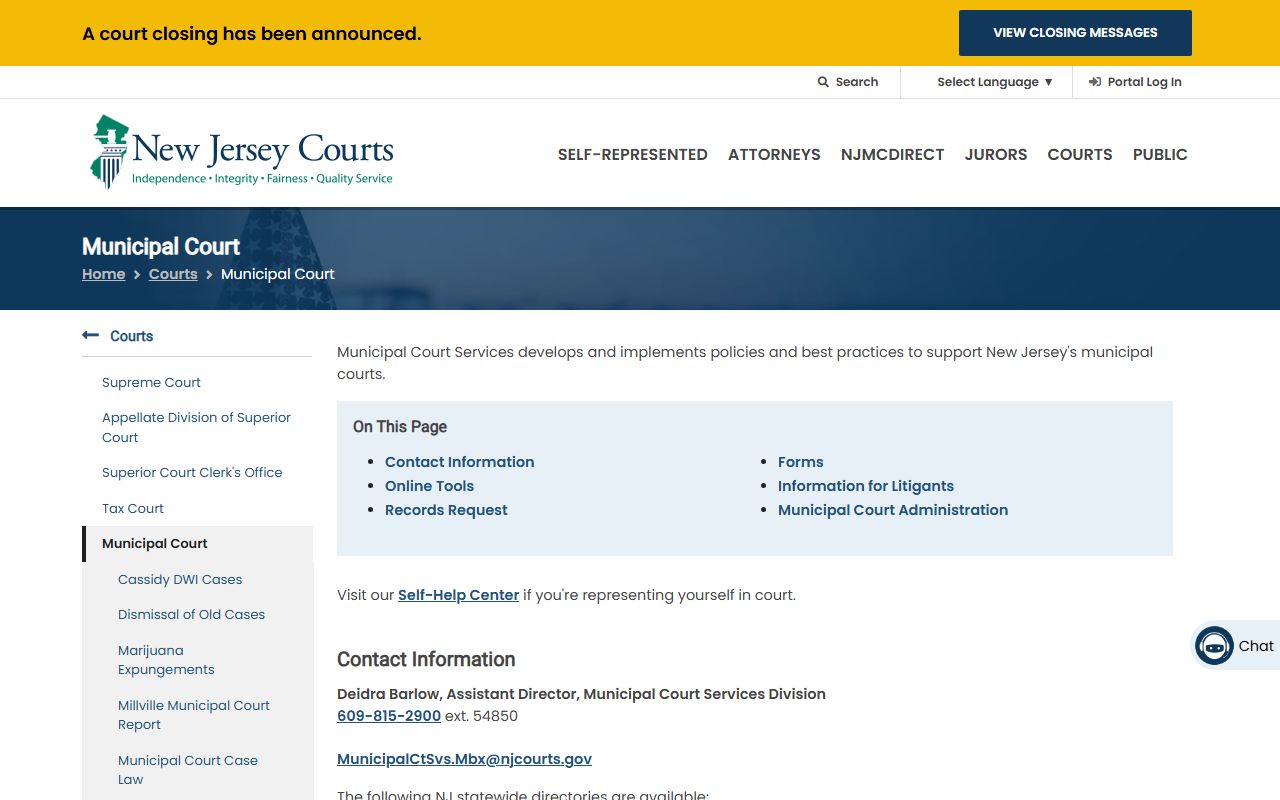Open the Public menu
Image resolution: width=1280 pixels, height=800 pixels.
click(1160, 154)
